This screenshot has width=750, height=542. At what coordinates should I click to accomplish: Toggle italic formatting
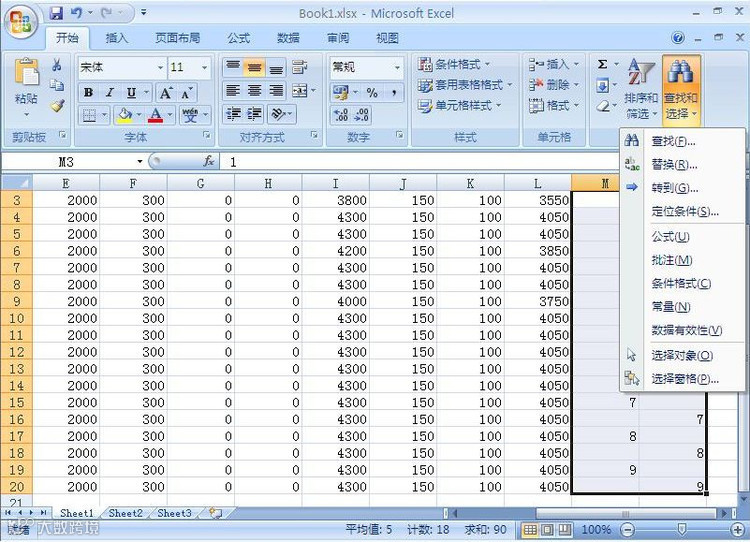(x=110, y=92)
